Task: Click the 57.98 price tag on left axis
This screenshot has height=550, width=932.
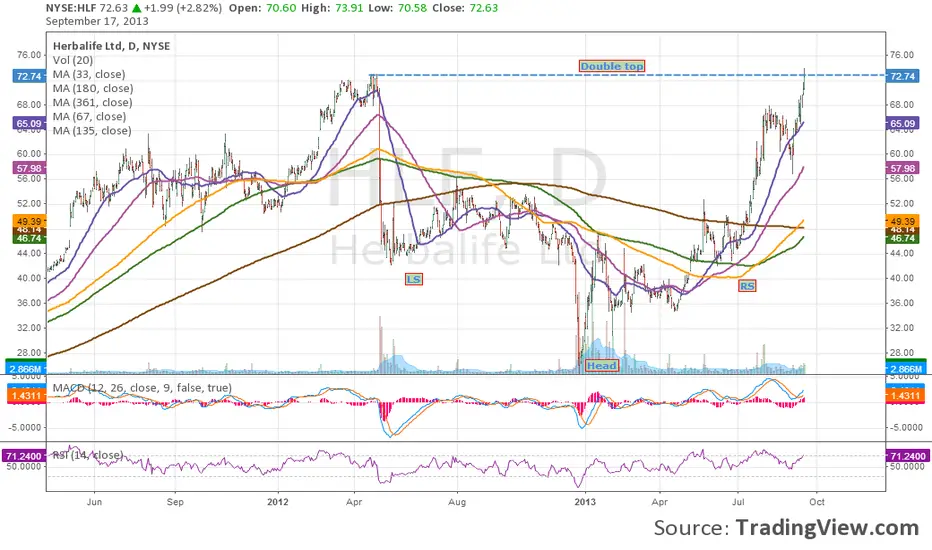Action: point(29,168)
